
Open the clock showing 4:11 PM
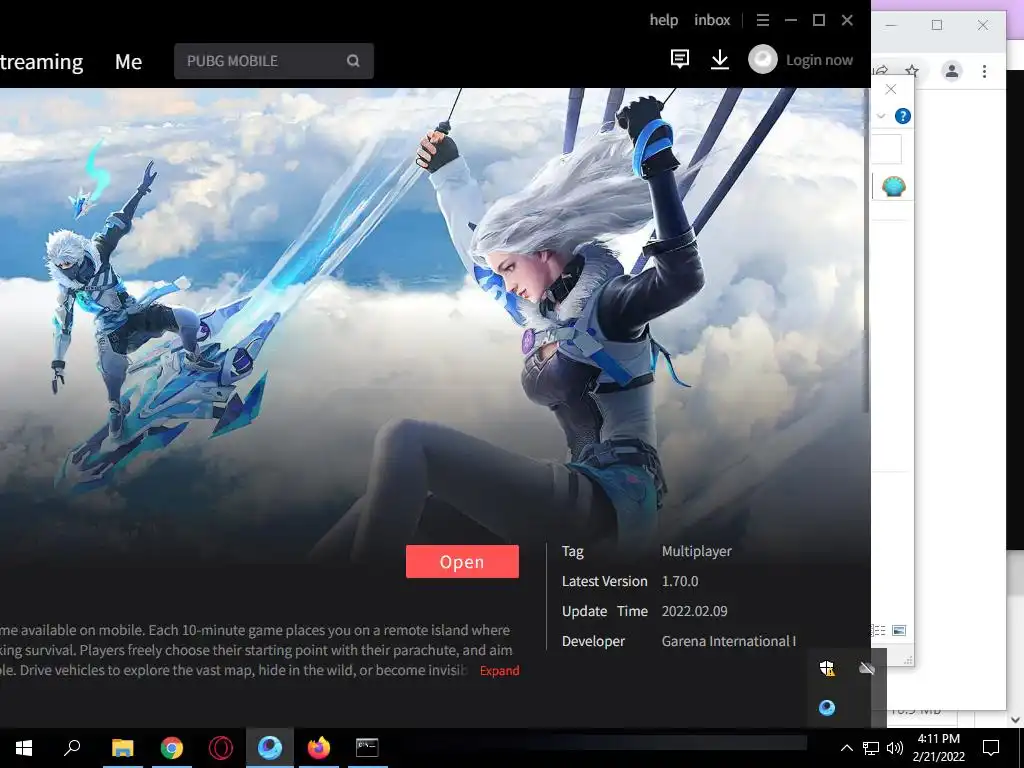click(938, 748)
